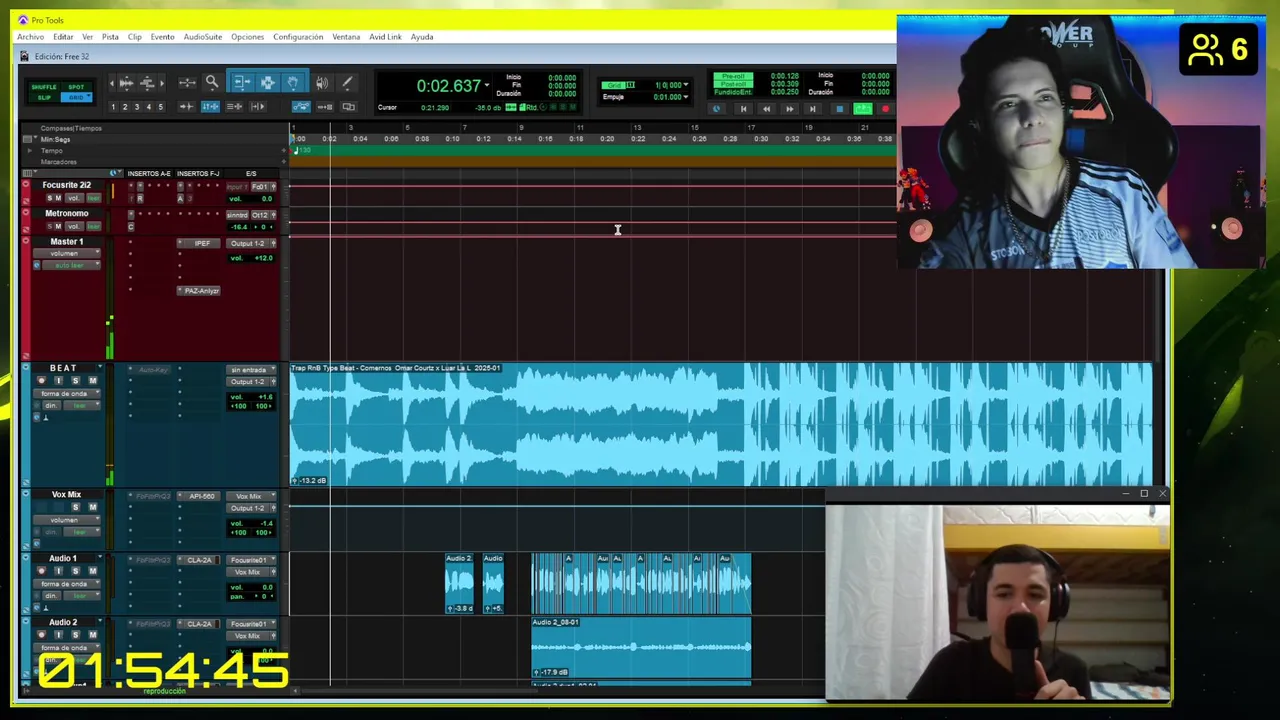Open the IPEF insert on Master 1

[199, 243]
